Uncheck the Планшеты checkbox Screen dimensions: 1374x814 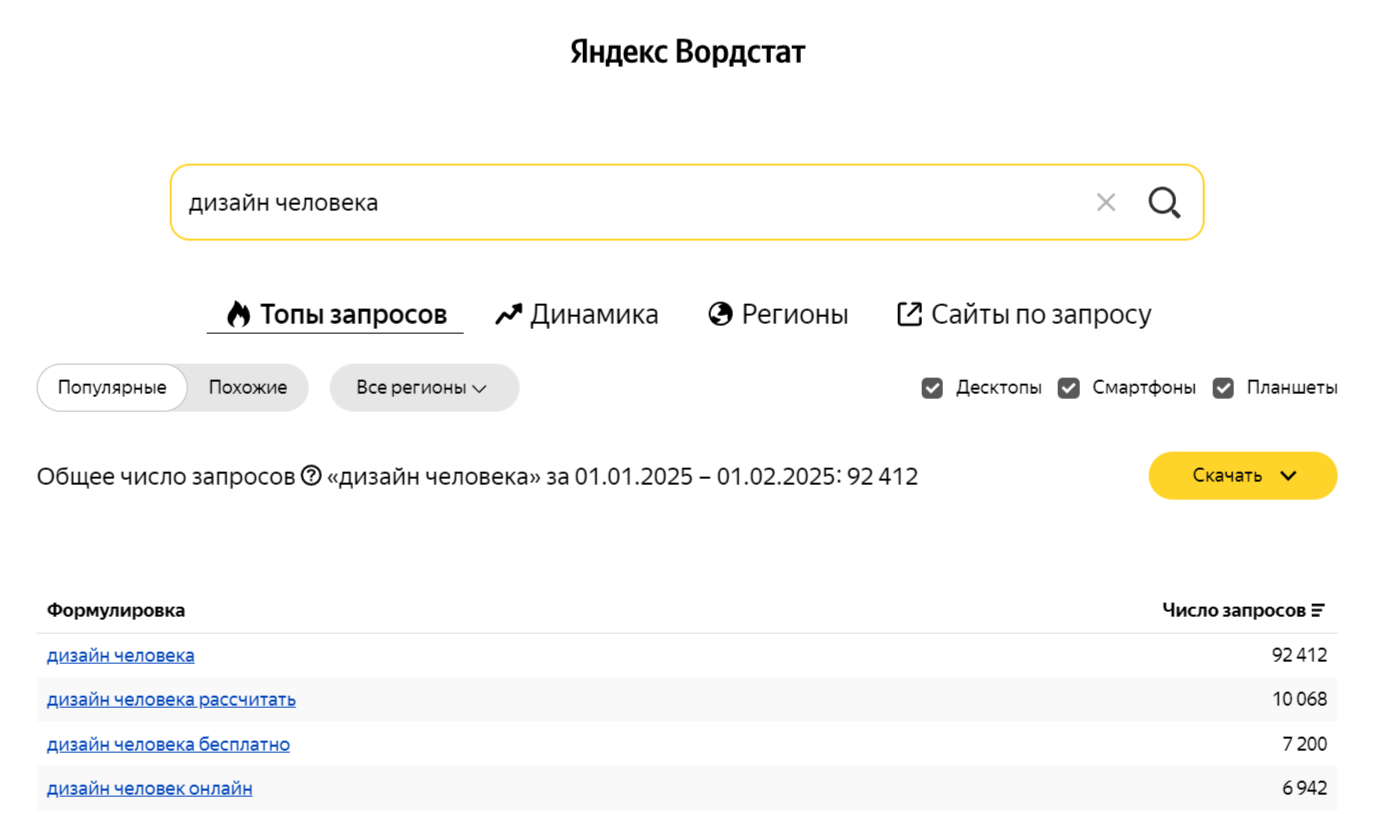point(1223,388)
